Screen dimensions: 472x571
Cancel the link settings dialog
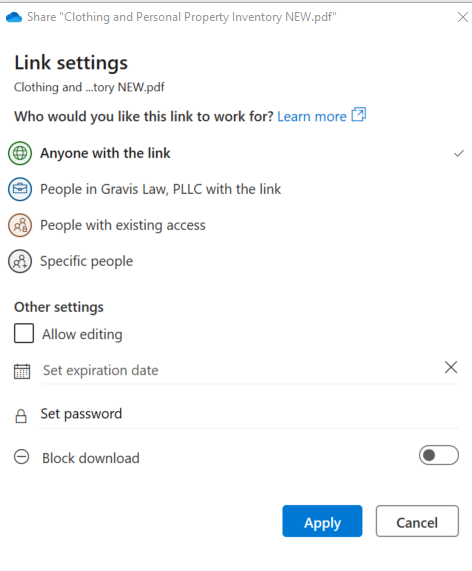coord(417,521)
